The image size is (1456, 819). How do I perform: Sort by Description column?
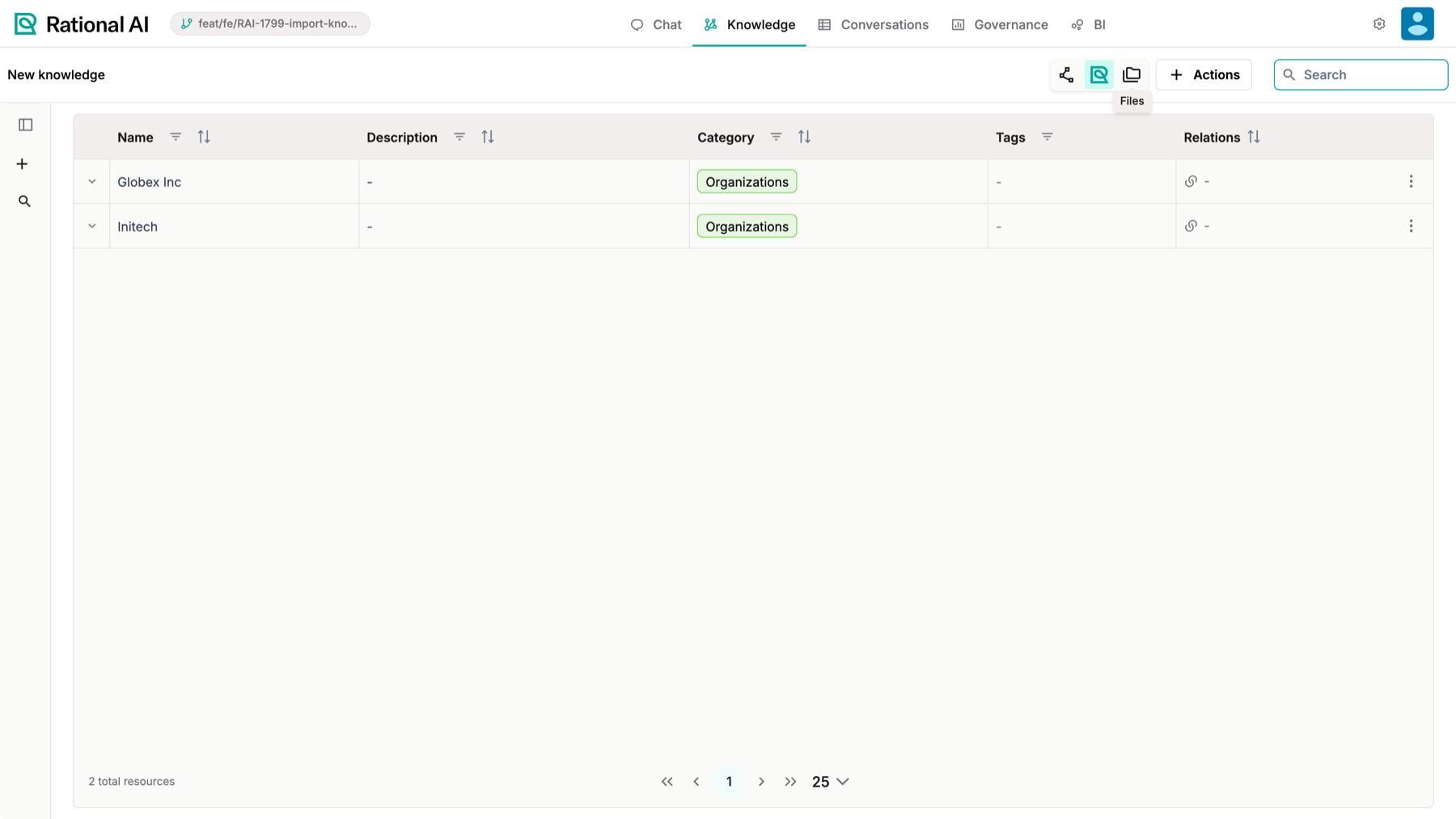click(488, 137)
